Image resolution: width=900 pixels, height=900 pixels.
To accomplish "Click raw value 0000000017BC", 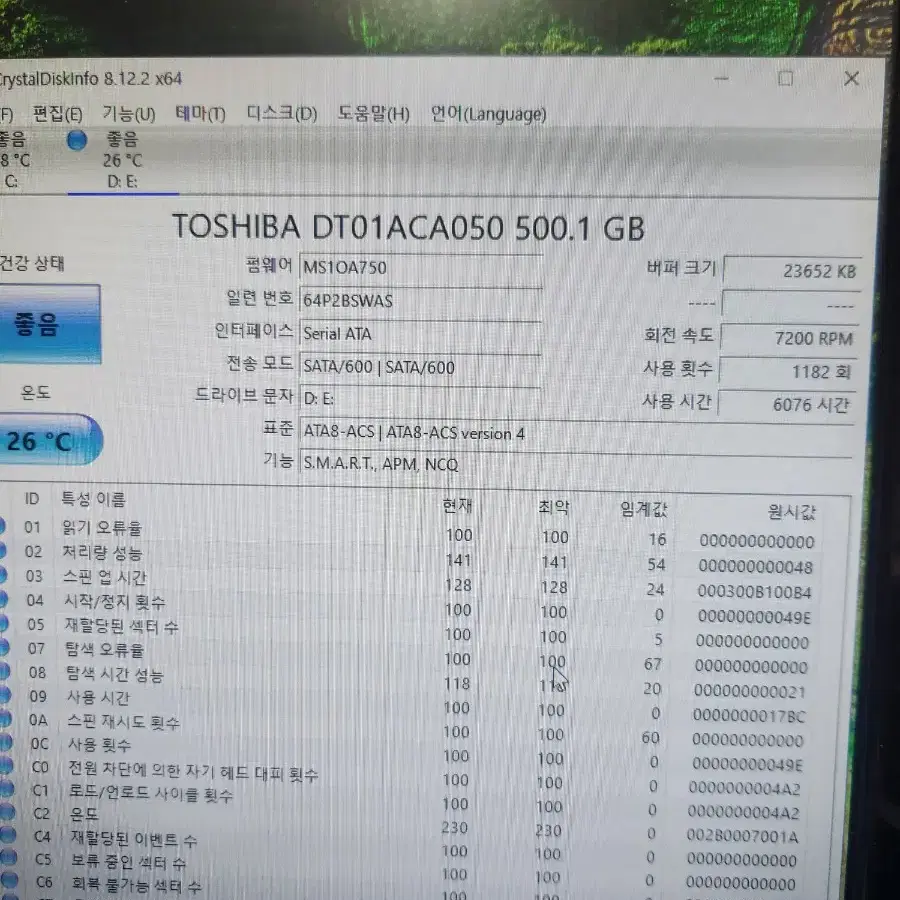I will 748,716.
